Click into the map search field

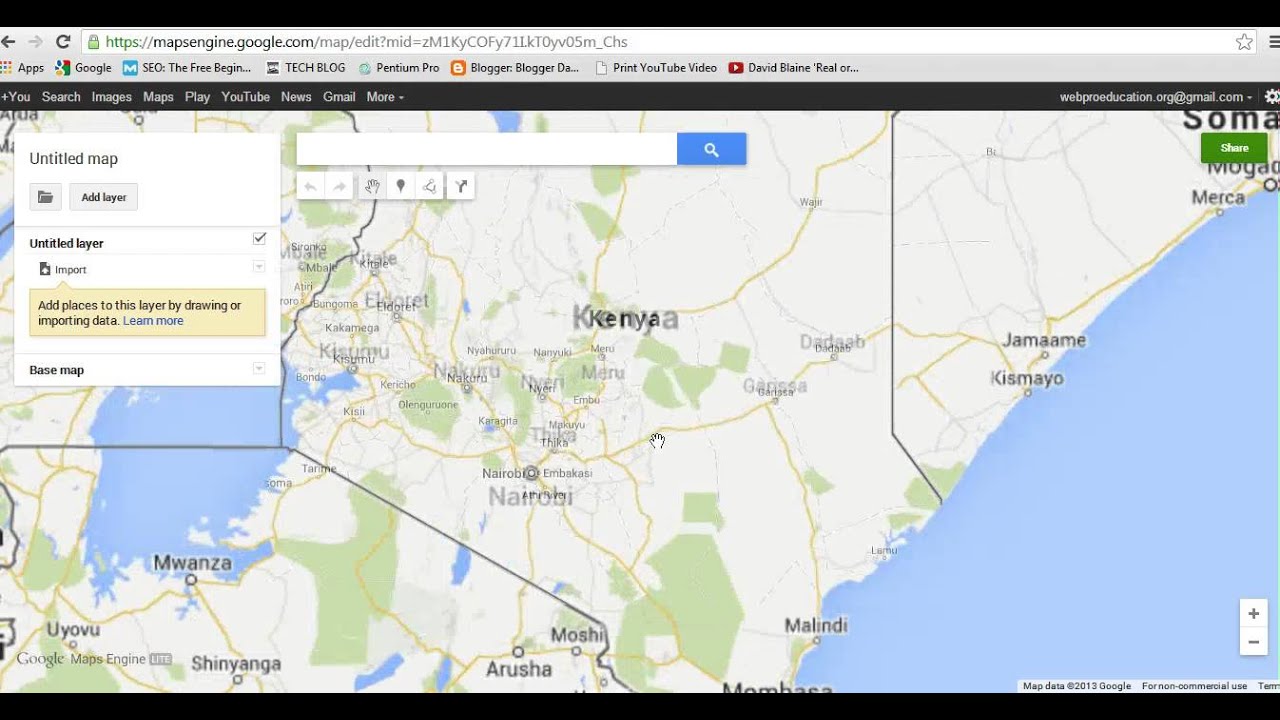click(x=487, y=149)
